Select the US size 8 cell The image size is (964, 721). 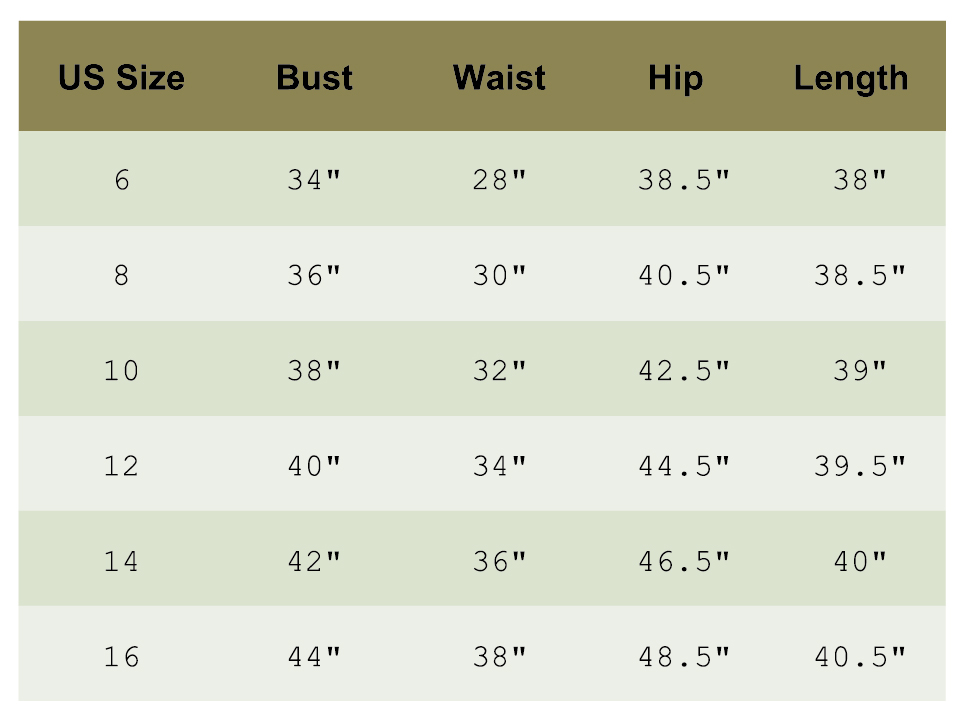121,276
